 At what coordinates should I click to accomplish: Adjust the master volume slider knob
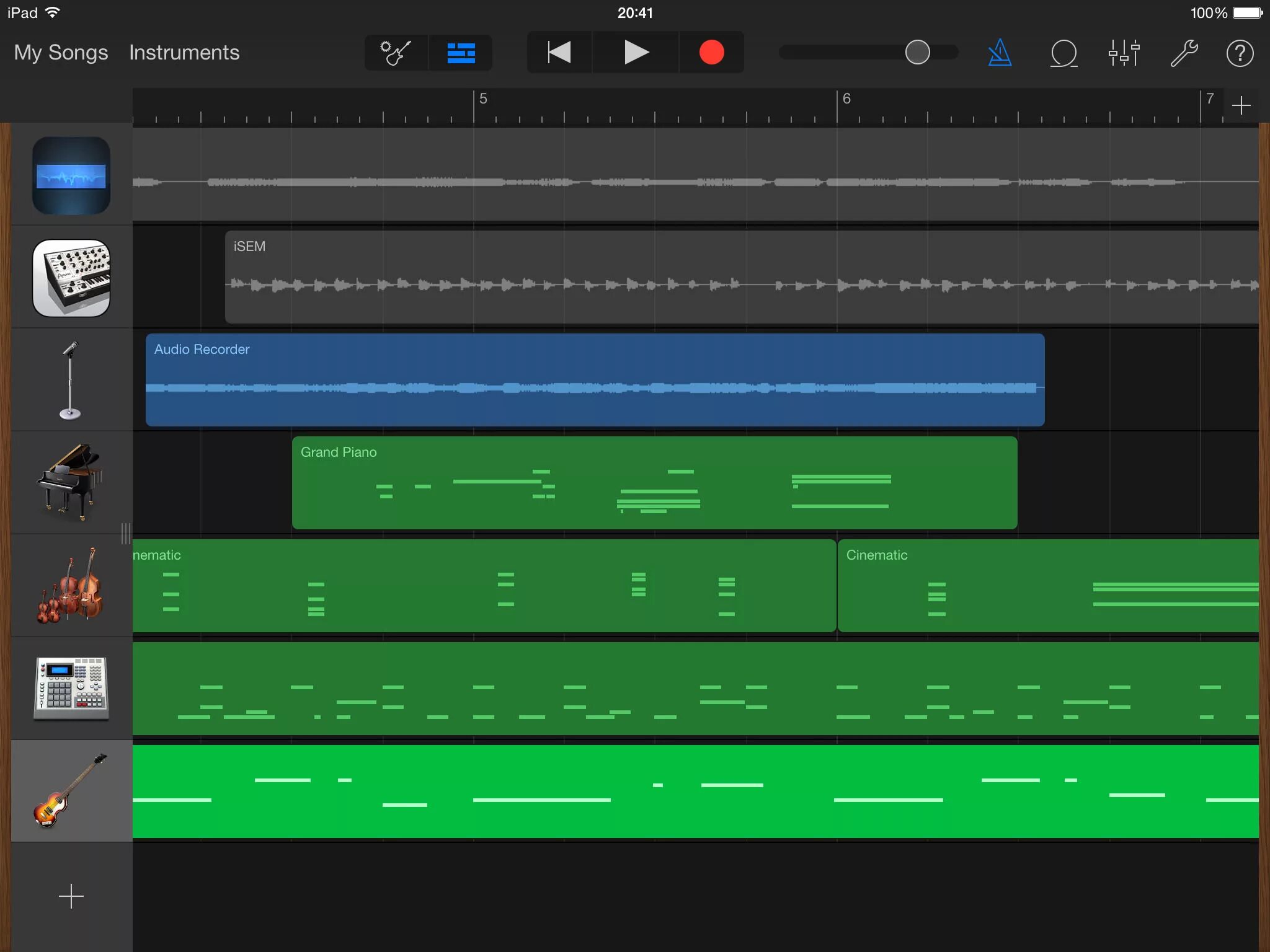[917, 53]
